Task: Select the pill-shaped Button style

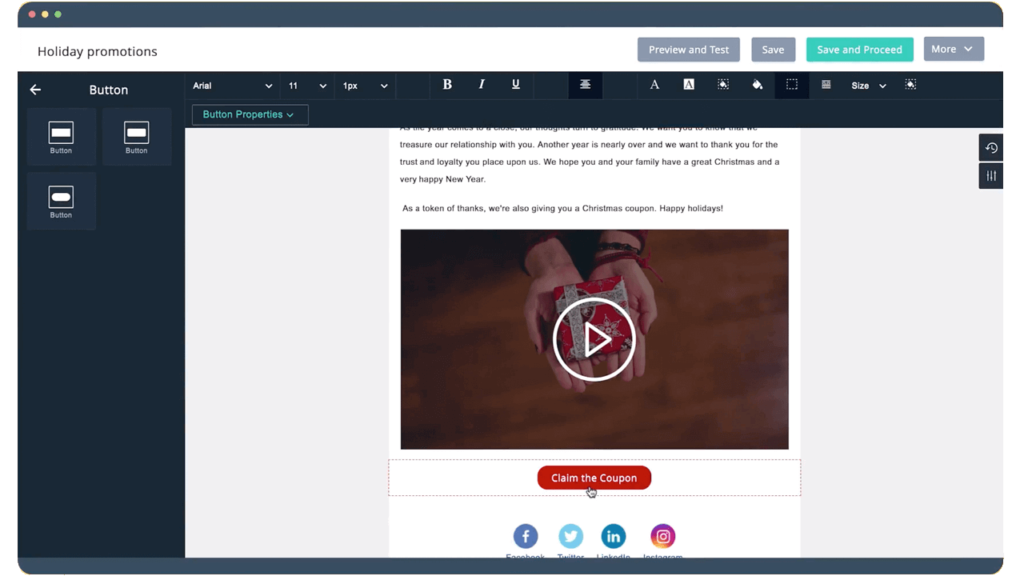Action: [61, 201]
